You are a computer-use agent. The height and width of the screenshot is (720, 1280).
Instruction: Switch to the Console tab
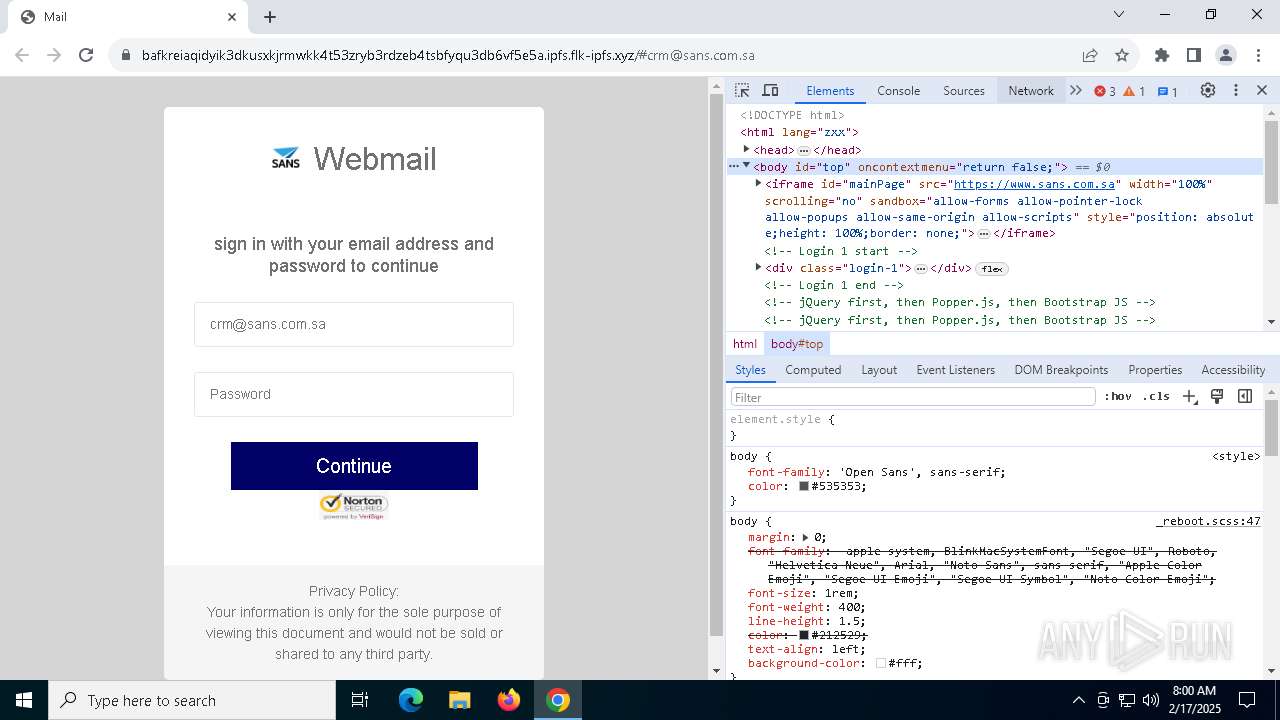click(898, 90)
